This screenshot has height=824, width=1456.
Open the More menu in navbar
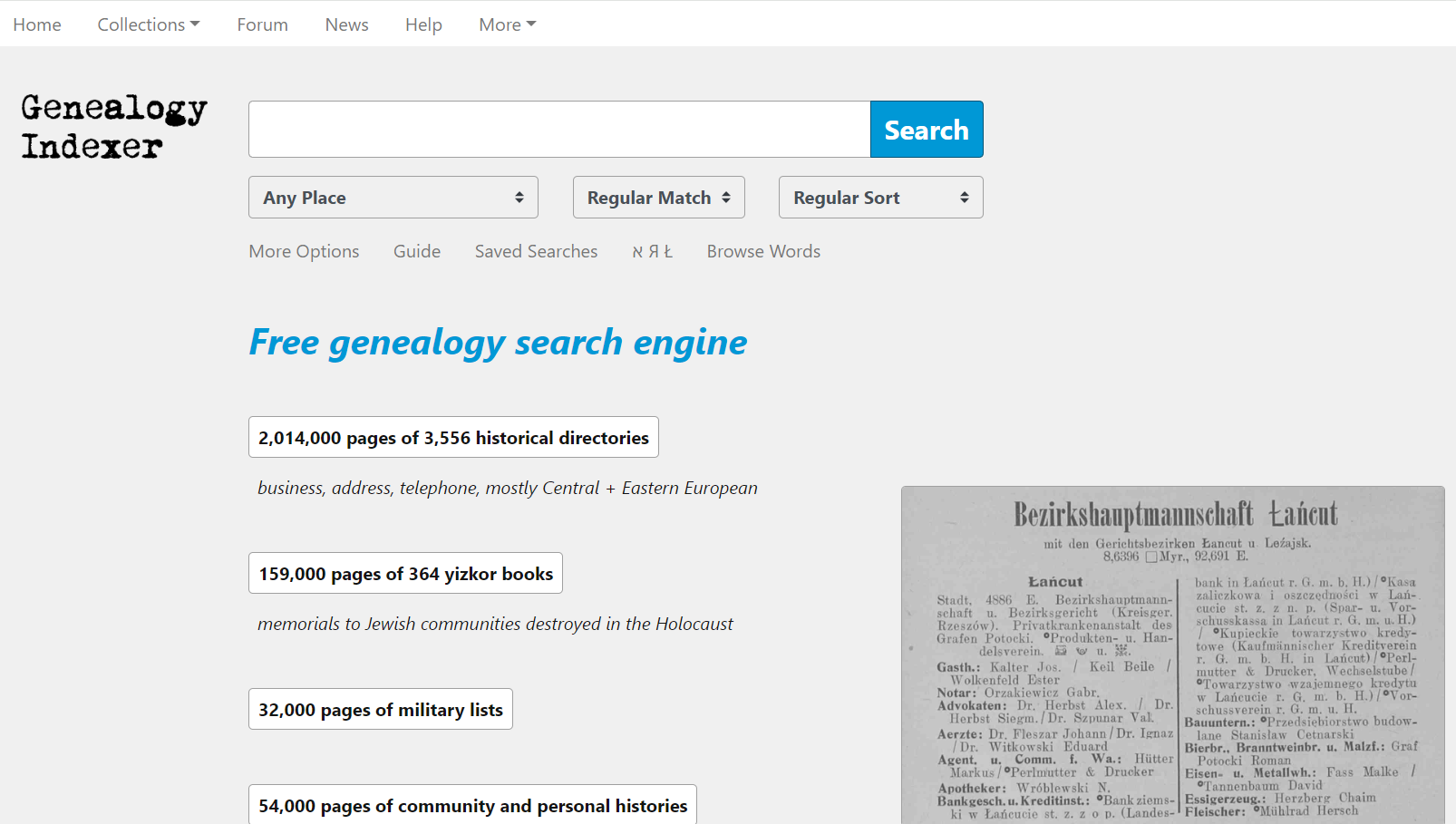coord(507,24)
